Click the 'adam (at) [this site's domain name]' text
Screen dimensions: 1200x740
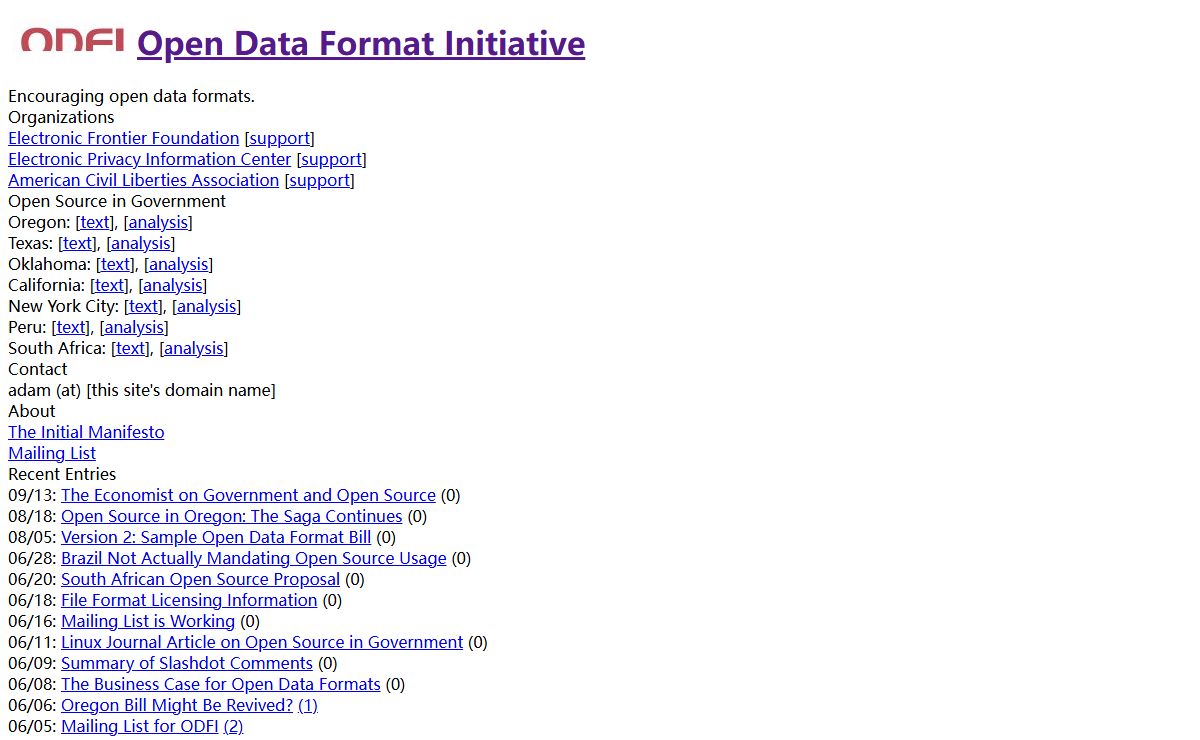coord(142,390)
